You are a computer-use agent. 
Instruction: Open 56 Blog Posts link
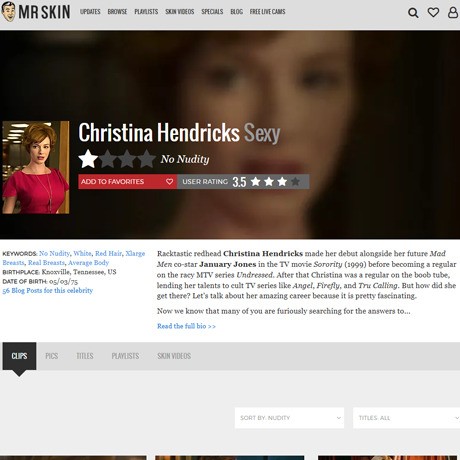[x=48, y=290]
